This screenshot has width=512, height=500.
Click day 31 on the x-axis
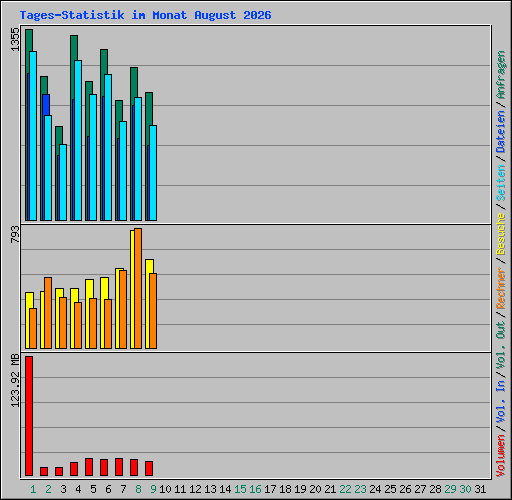[480, 489]
